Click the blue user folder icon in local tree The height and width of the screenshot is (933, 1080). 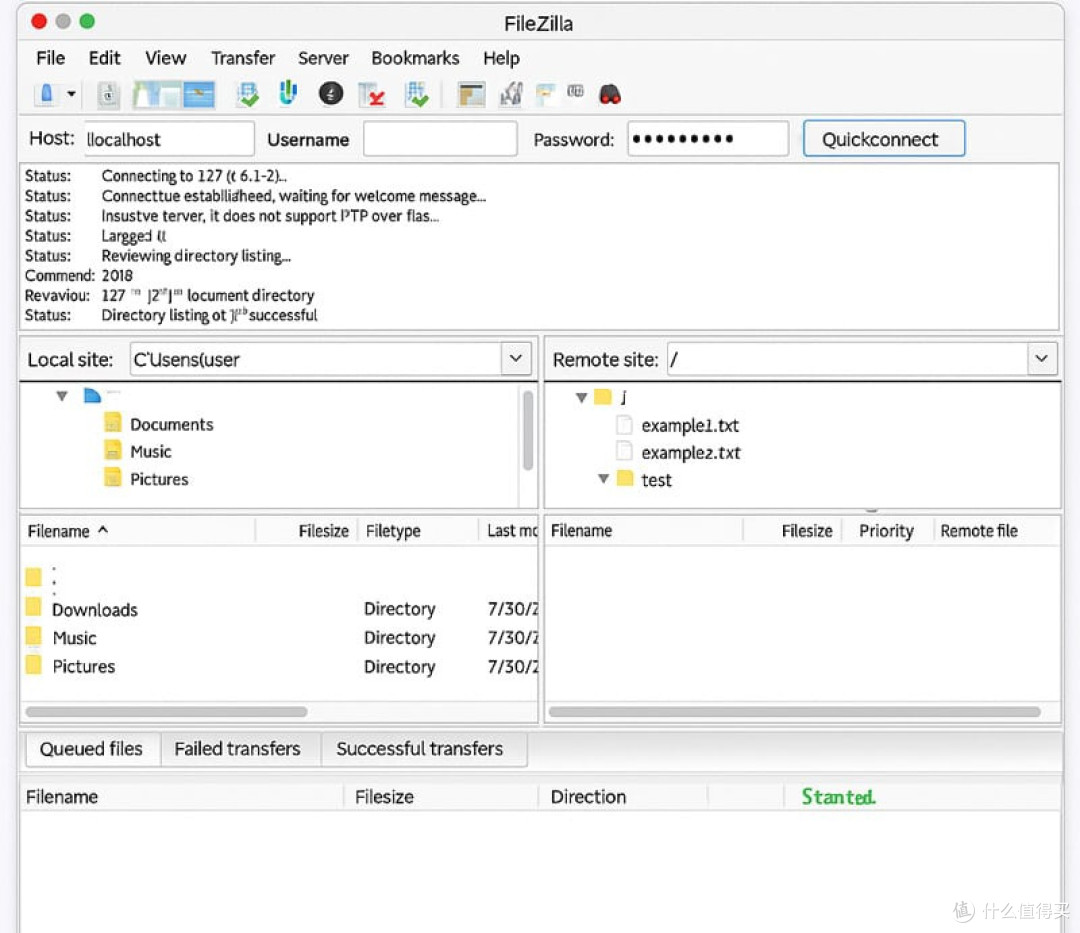(x=92, y=395)
